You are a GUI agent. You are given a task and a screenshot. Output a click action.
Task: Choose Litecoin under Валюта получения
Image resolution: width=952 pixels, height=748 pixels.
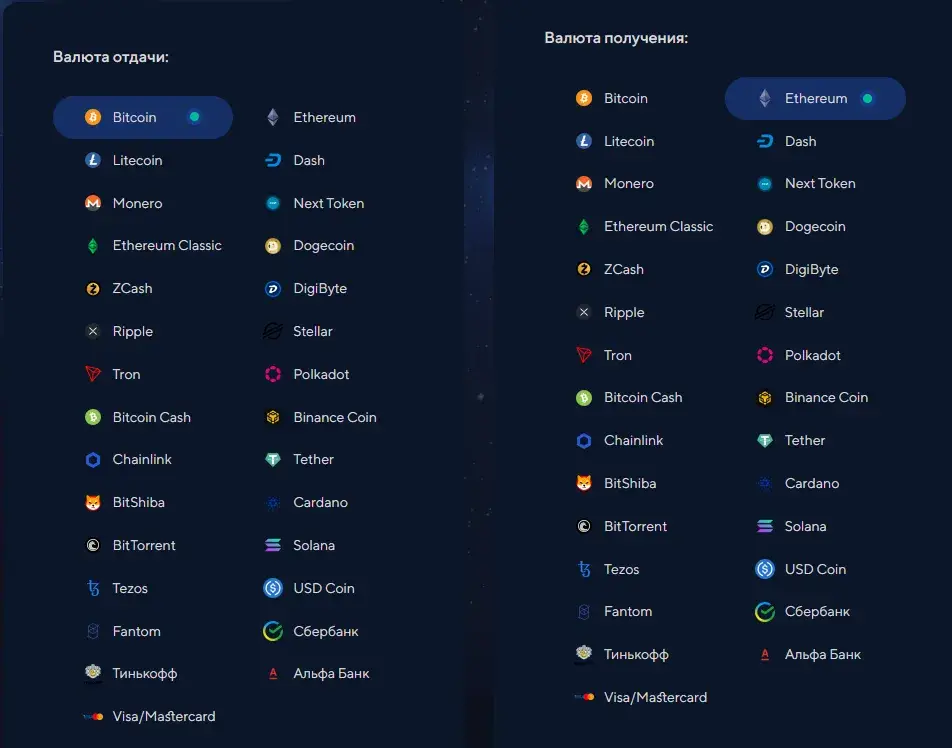point(615,141)
